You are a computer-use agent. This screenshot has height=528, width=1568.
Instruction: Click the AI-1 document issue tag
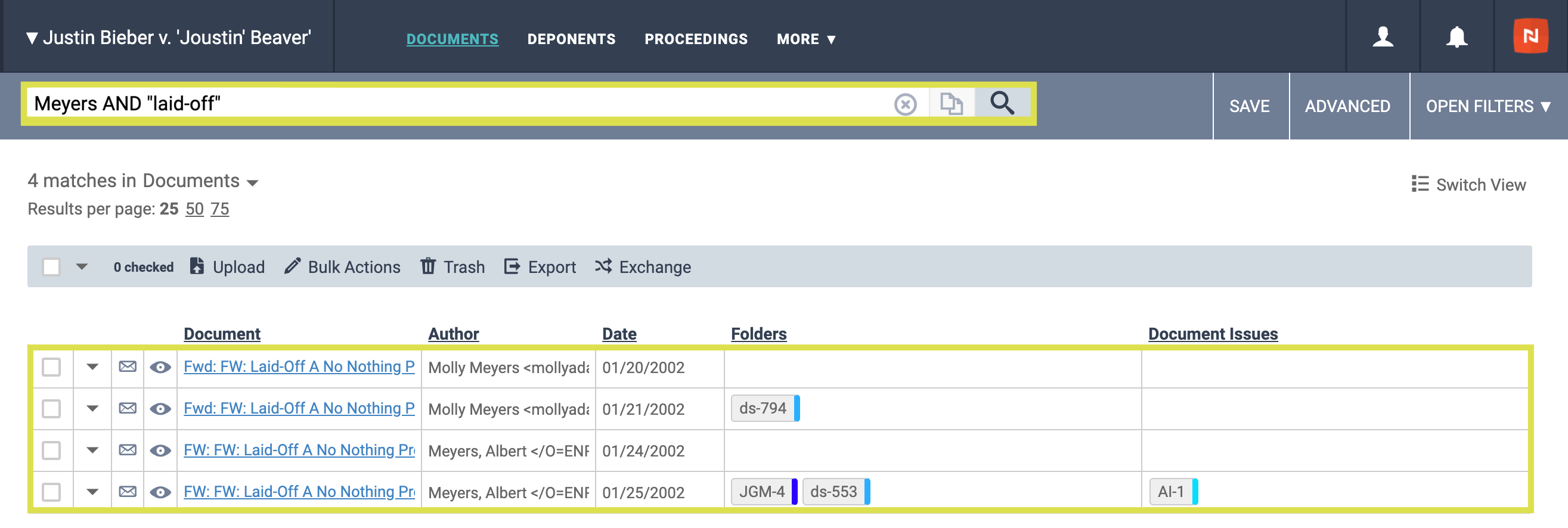click(1173, 492)
